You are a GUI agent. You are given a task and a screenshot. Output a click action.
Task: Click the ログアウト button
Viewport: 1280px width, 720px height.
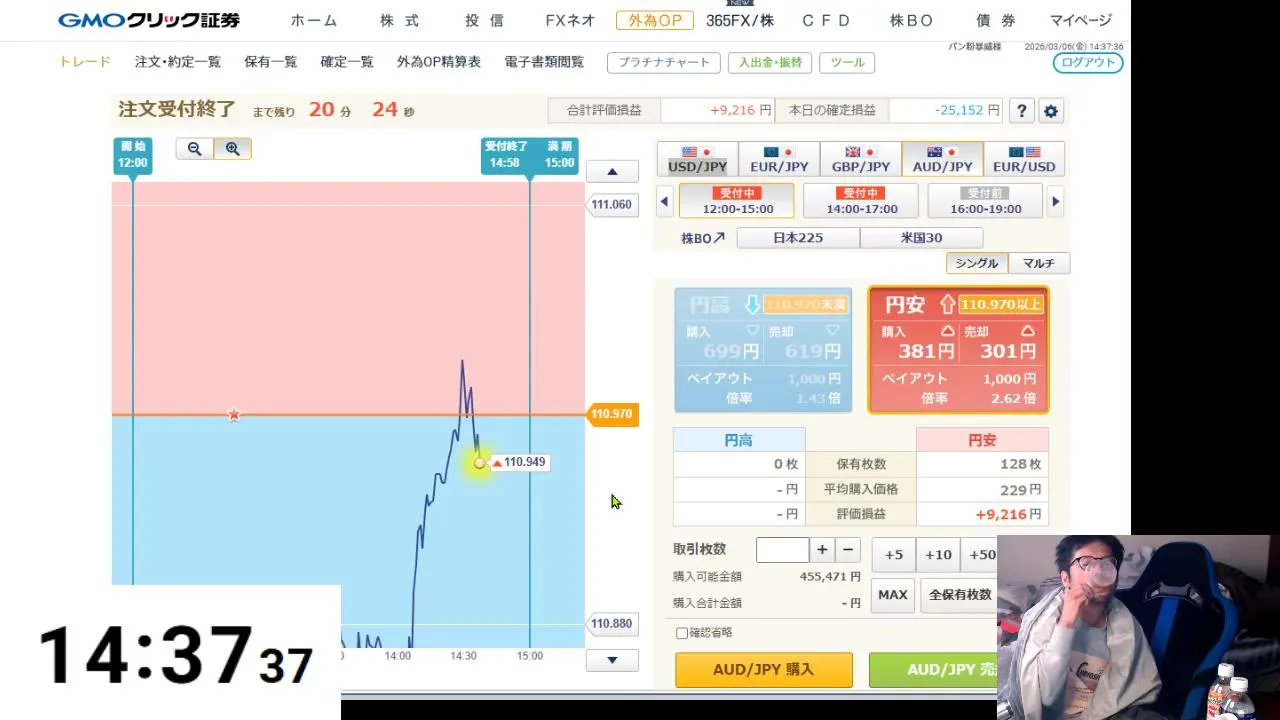coord(1088,62)
